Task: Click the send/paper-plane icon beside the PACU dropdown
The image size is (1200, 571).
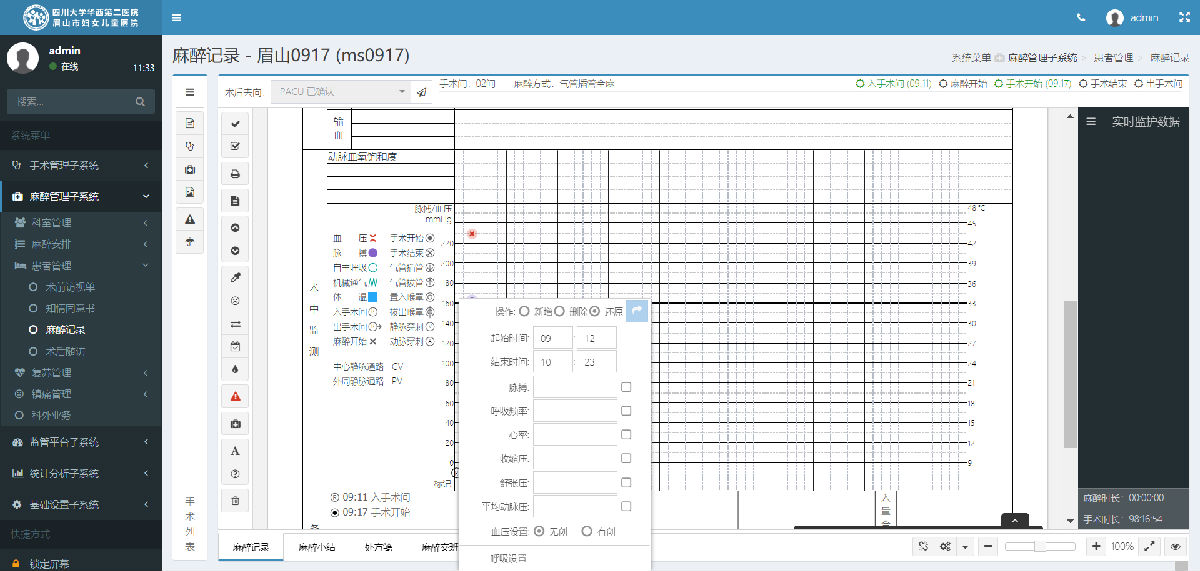Action: [421, 92]
